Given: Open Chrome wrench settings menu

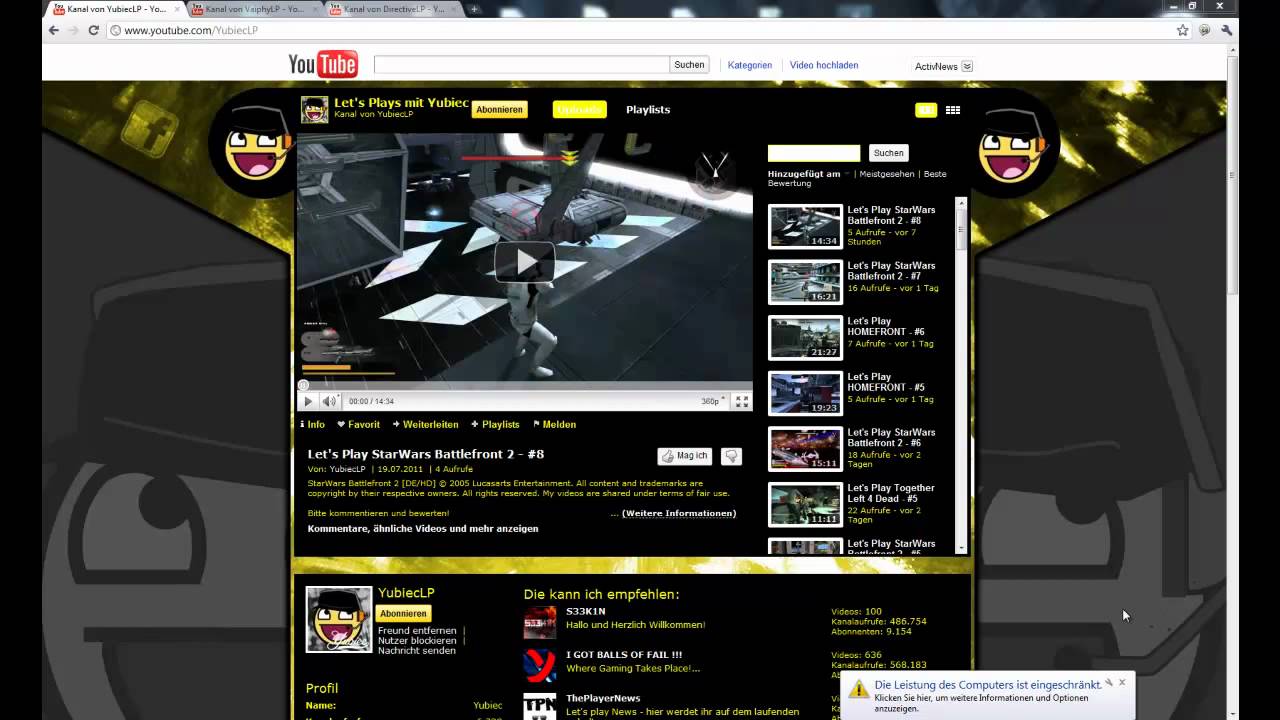Looking at the screenshot, I should tap(1227, 30).
